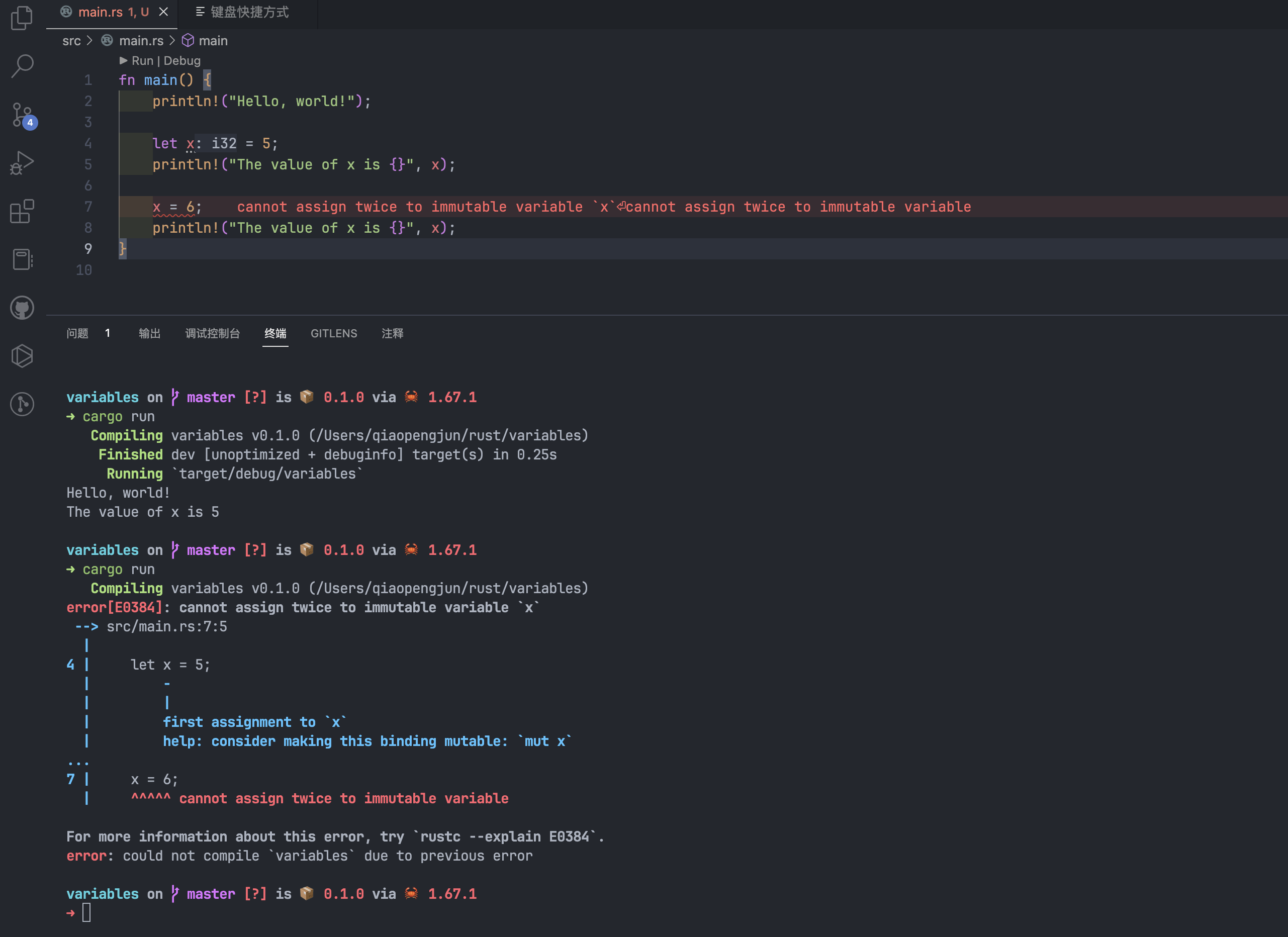
Task: Close the main.rs editor tab
Action: [163, 12]
